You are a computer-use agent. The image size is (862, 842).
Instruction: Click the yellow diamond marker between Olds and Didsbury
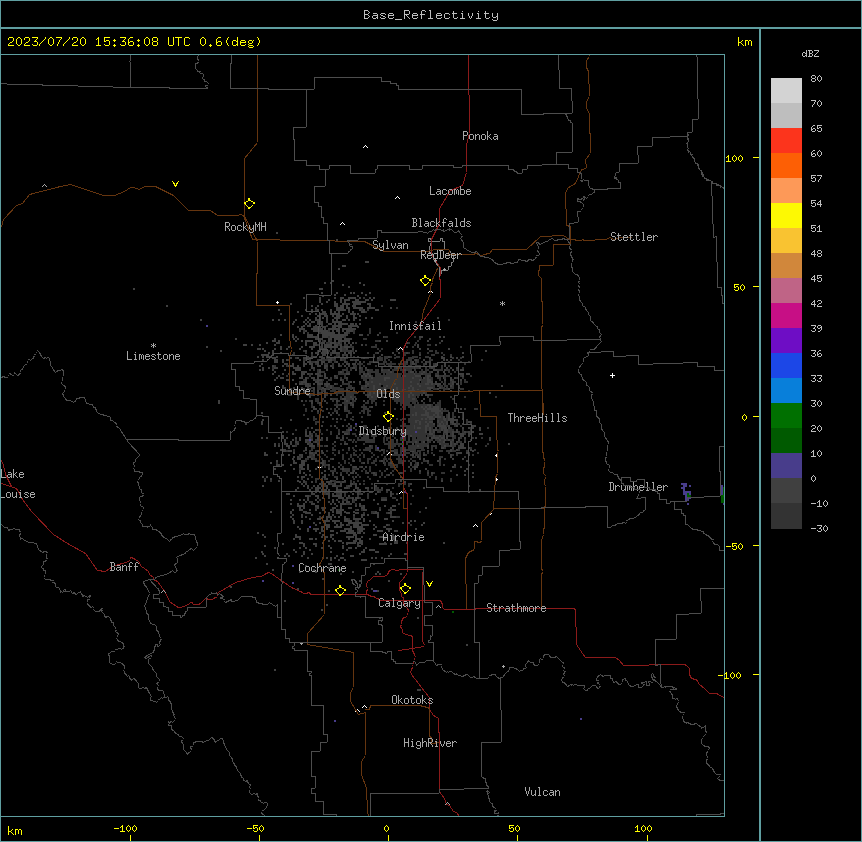click(388, 417)
